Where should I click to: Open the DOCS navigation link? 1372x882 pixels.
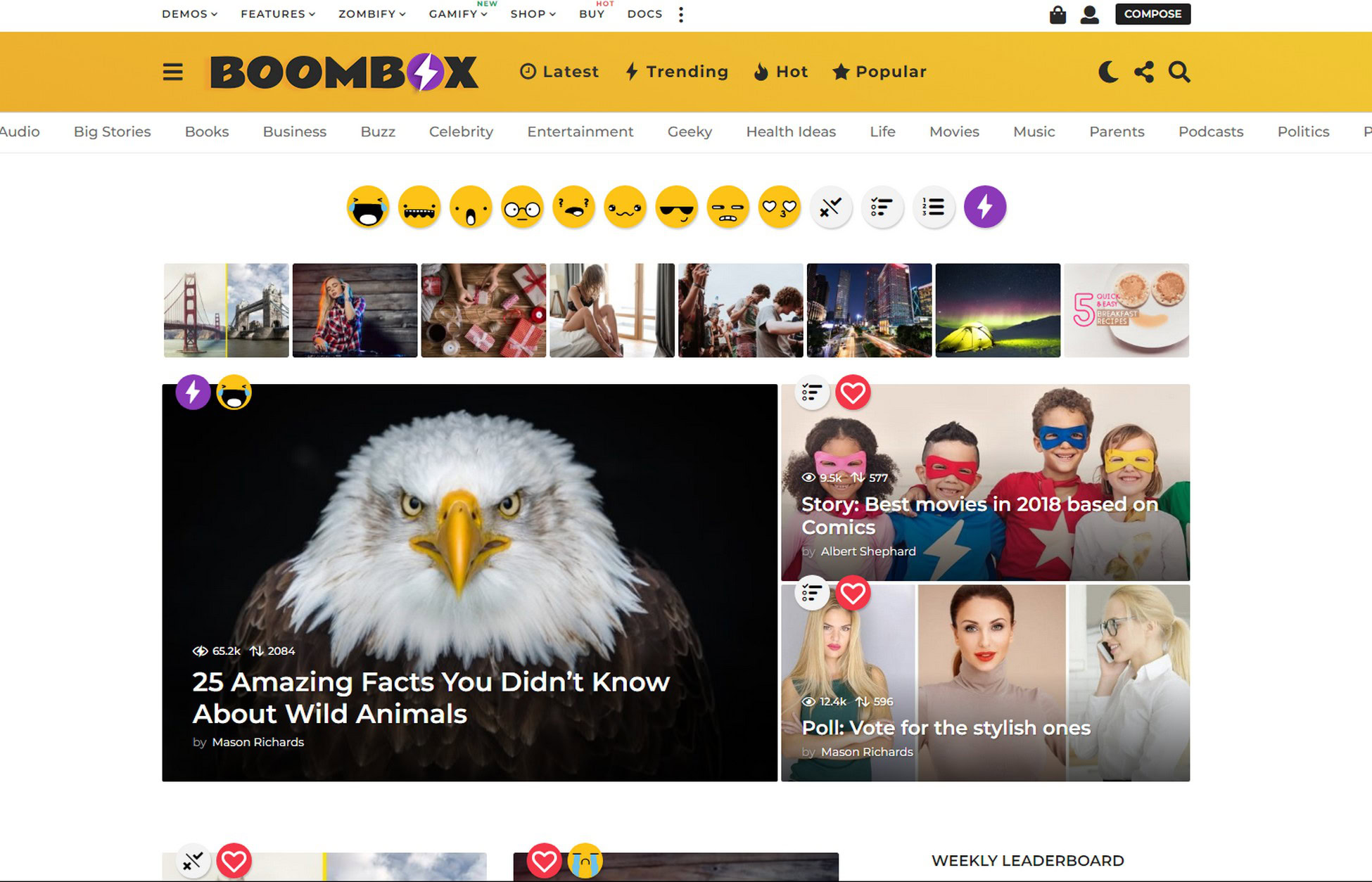(x=643, y=14)
